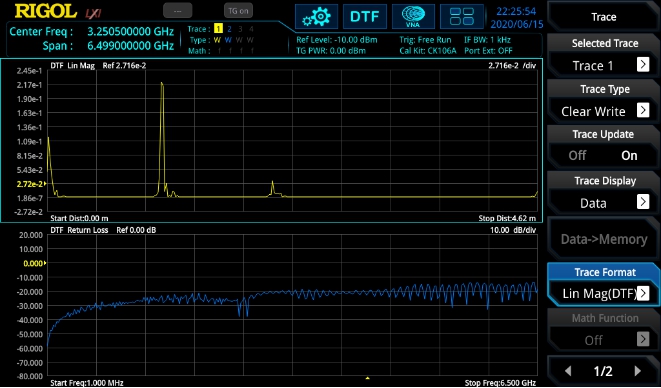Go to next menu page arrow
The width and height of the screenshot is (661, 388).
click(637, 371)
